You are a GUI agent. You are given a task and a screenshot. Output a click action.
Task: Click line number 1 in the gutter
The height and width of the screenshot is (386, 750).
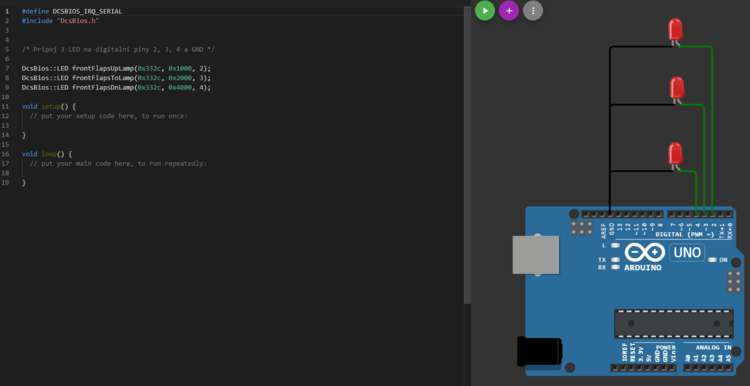(x=7, y=11)
